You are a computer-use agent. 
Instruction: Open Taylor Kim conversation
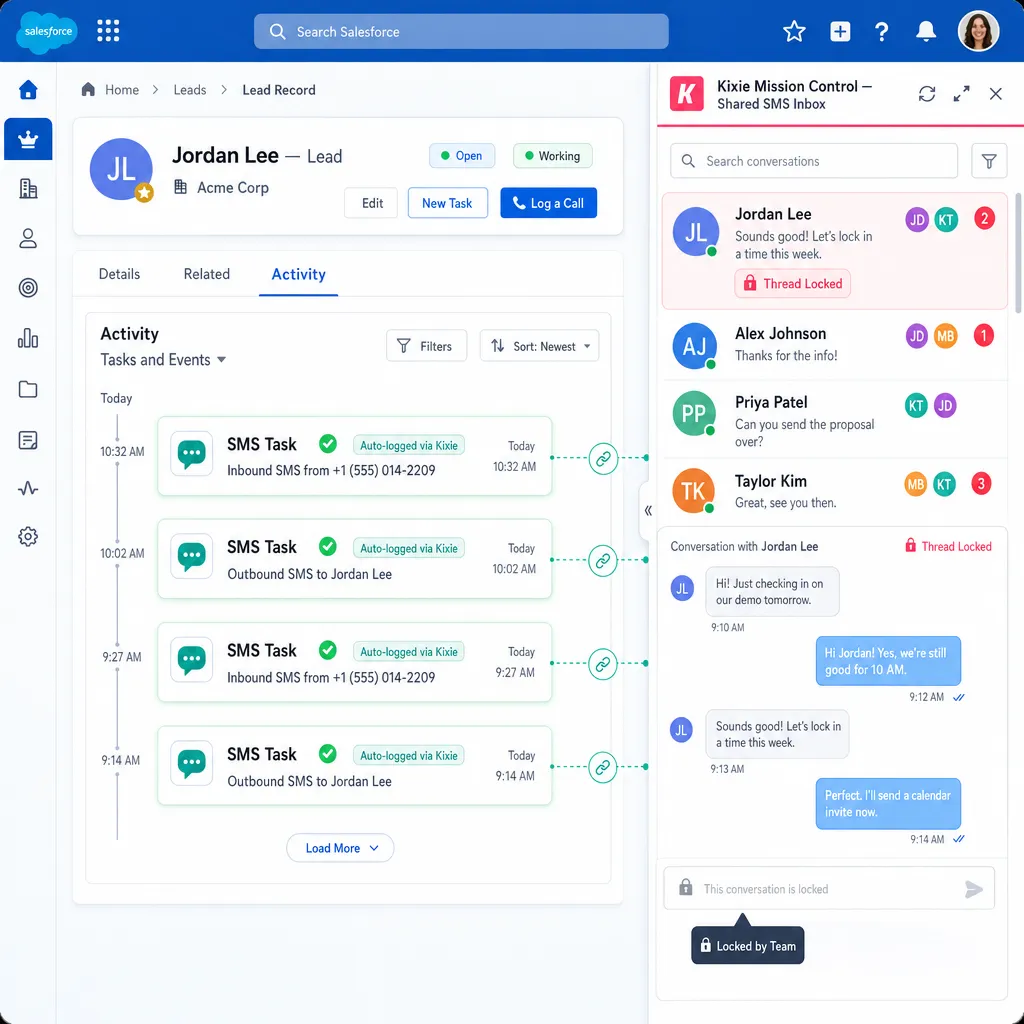(x=835, y=491)
